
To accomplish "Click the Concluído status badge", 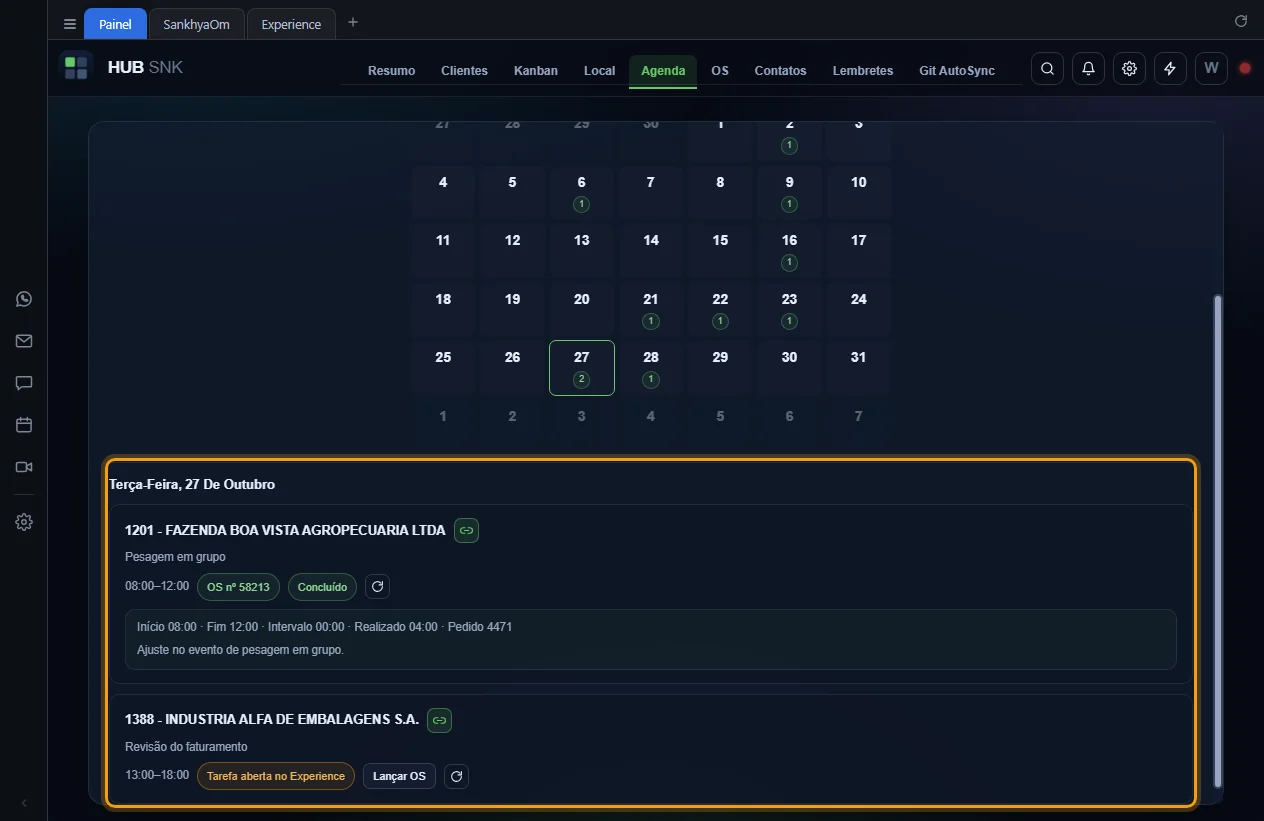I will click(x=322, y=587).
